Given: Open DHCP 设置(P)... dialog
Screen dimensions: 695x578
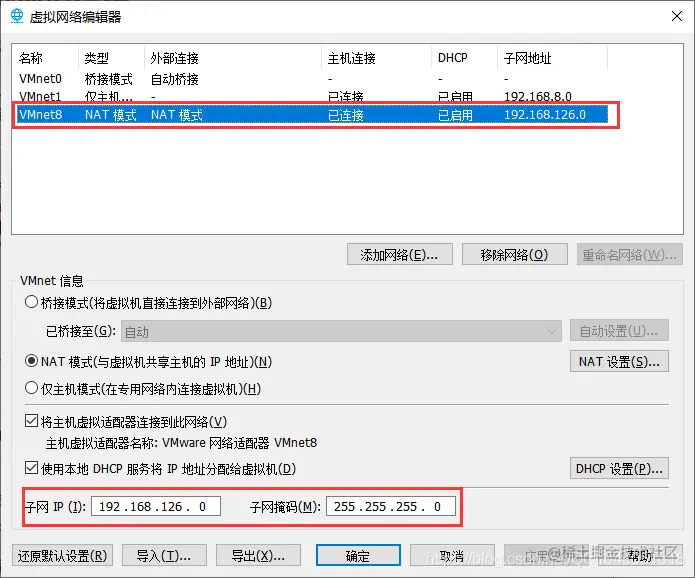Looking at the screenshot, I should point(619,469).
